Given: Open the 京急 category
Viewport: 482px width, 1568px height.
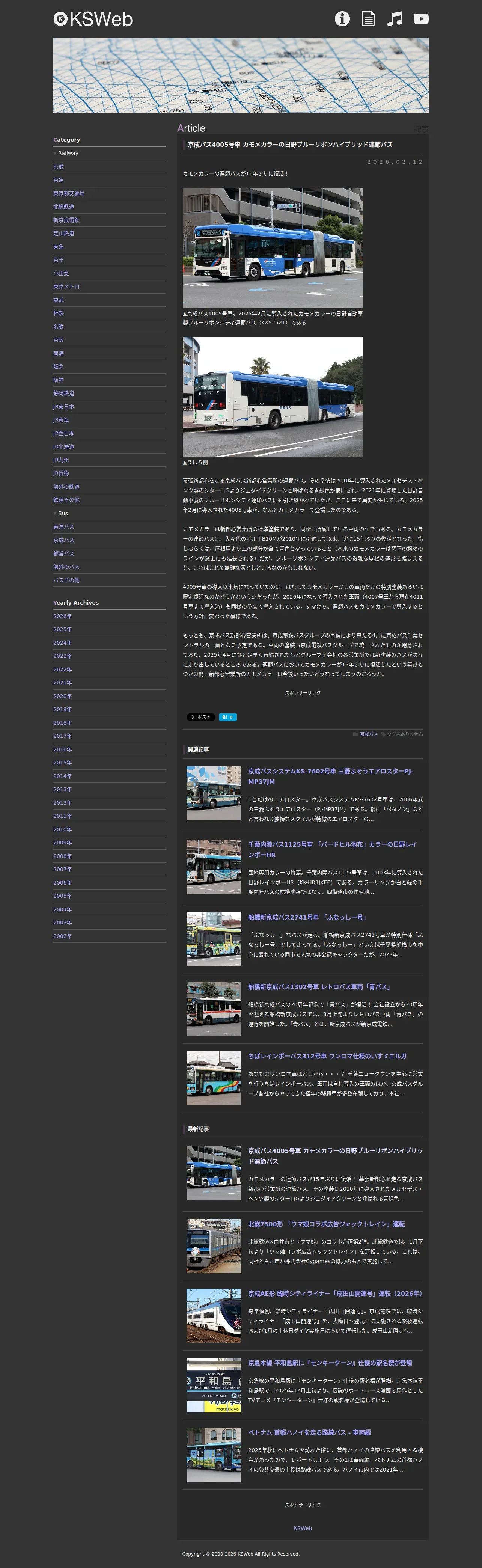Looking at the screenshot, I should point(59,180).
